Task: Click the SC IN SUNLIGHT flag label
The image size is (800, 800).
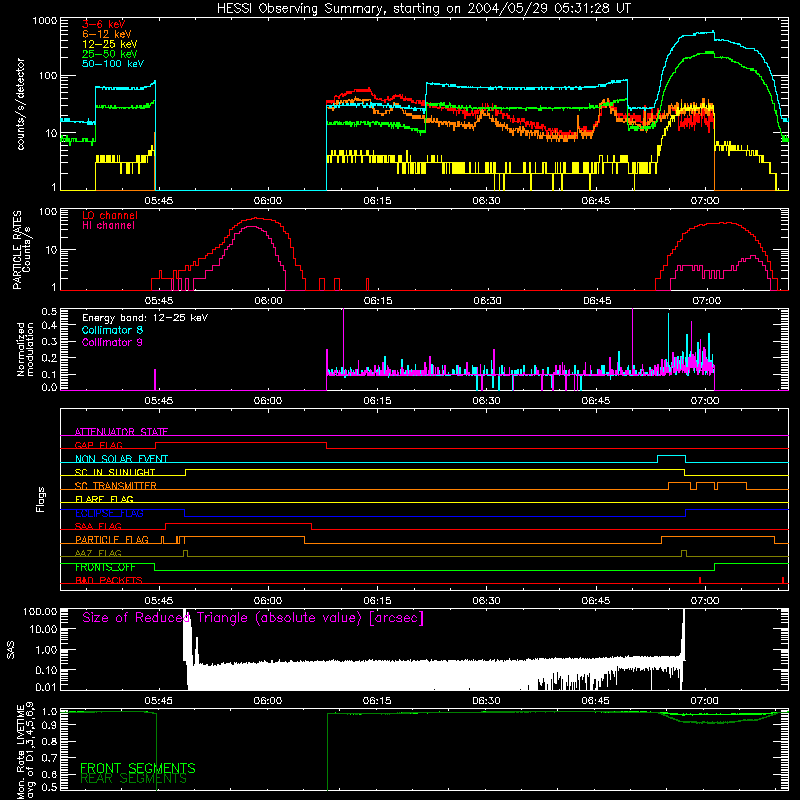Action: click(115, 472)
